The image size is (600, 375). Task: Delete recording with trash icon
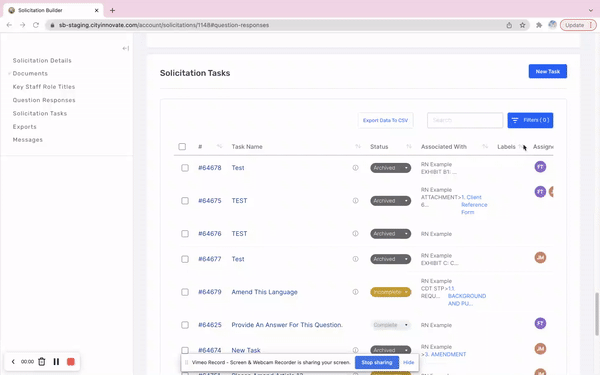[x=42, y=362]
